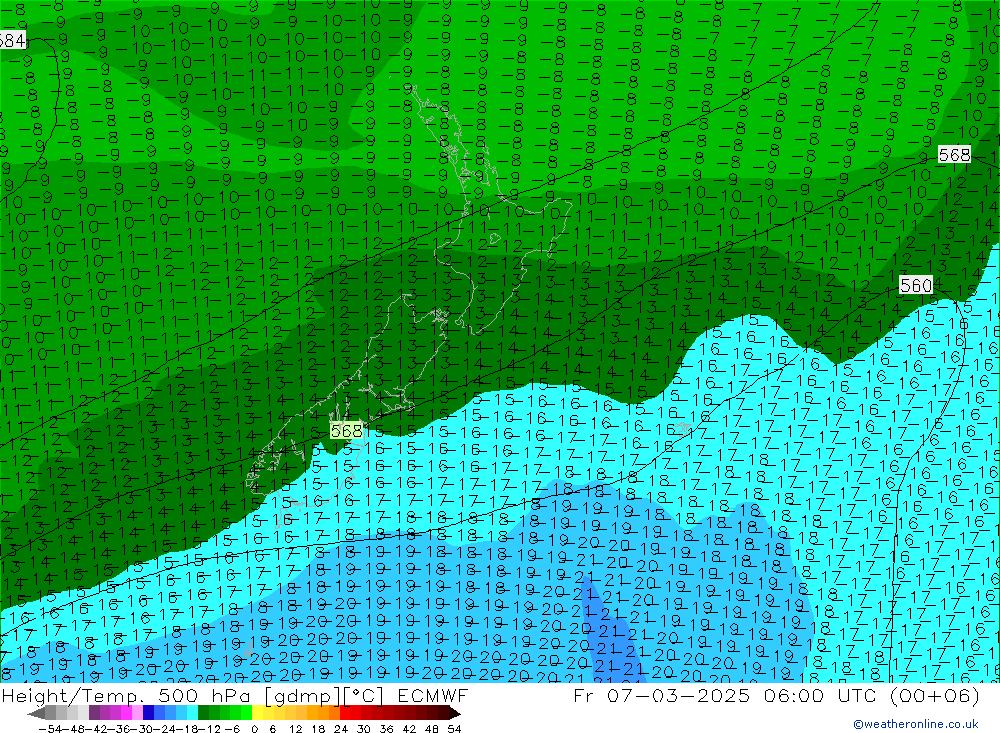The image size is (1000, 733).
Task: Open the weatheronline.co.uk copyright link
Action: click(x=916, y=724)
